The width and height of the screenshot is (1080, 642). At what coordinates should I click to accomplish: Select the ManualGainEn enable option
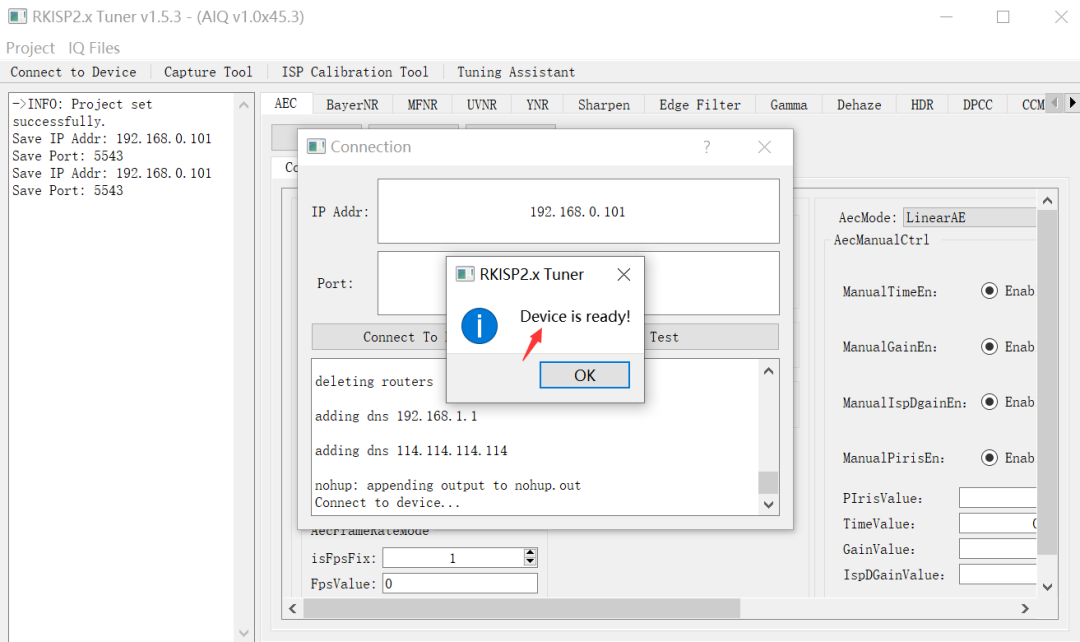click(989, 347)
